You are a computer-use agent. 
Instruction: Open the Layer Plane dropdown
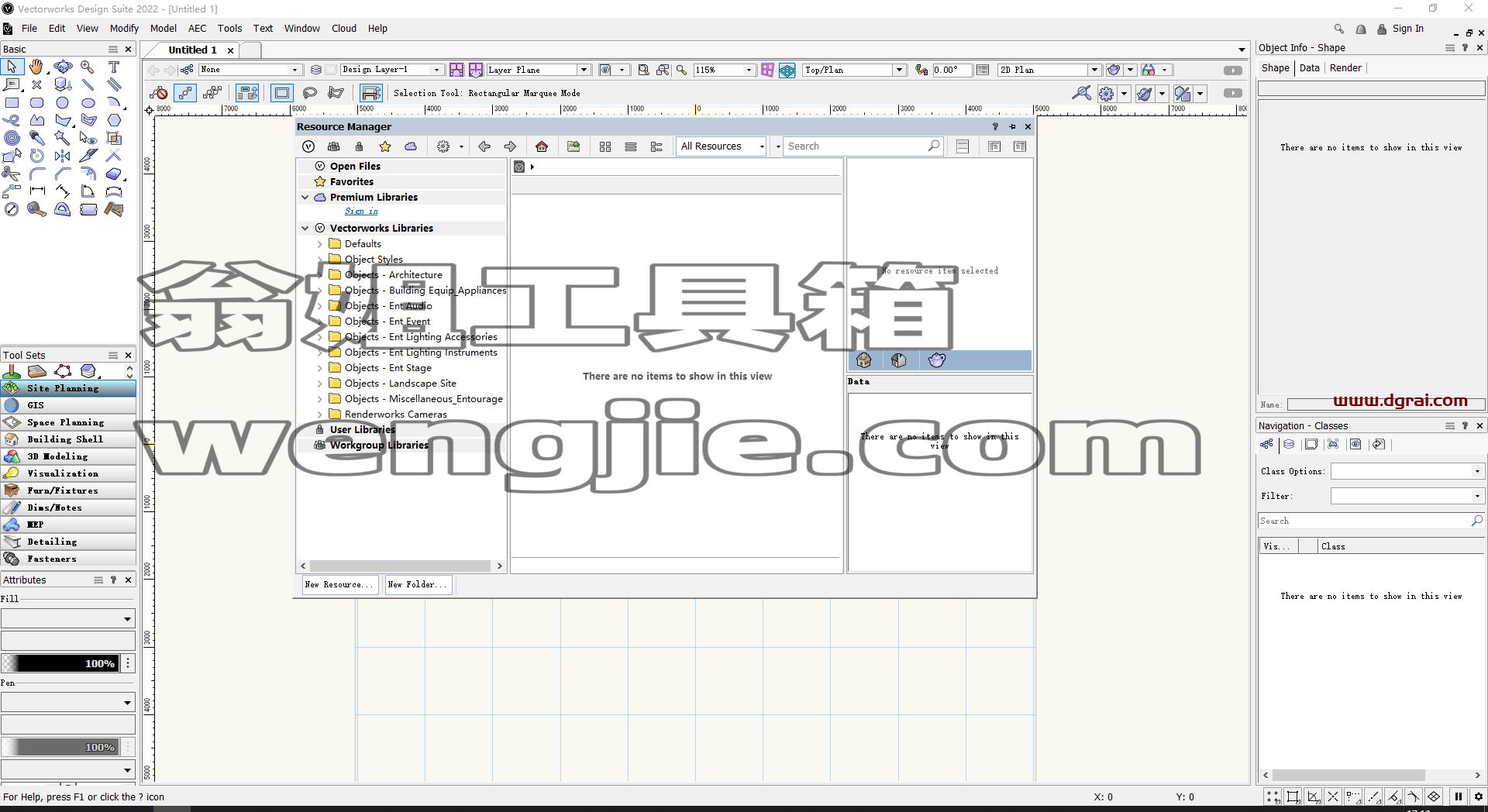[x=539, y=70]
